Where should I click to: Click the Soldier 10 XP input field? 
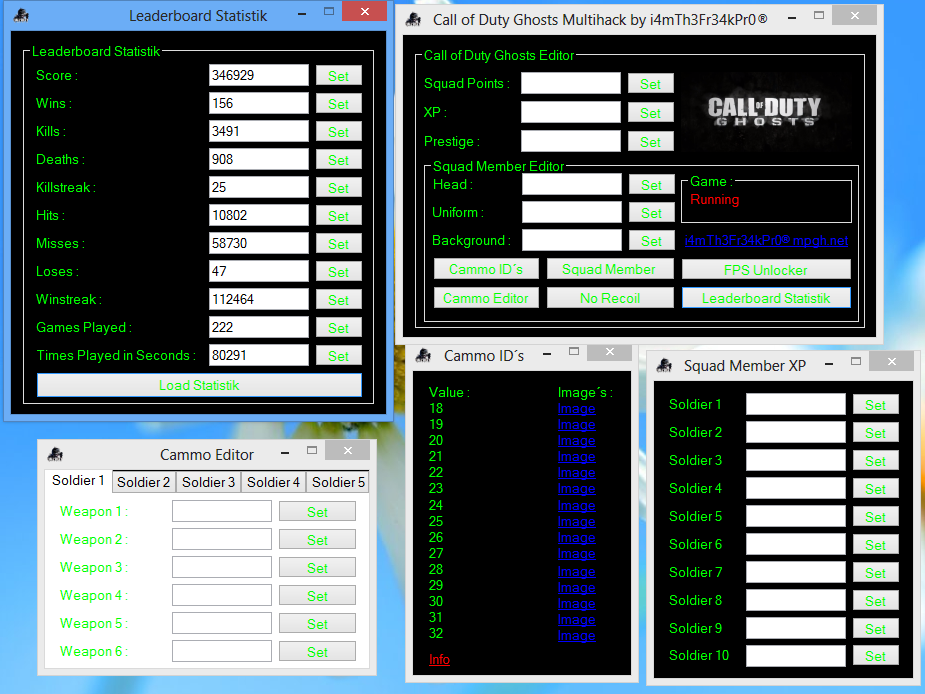pos(796,656)
